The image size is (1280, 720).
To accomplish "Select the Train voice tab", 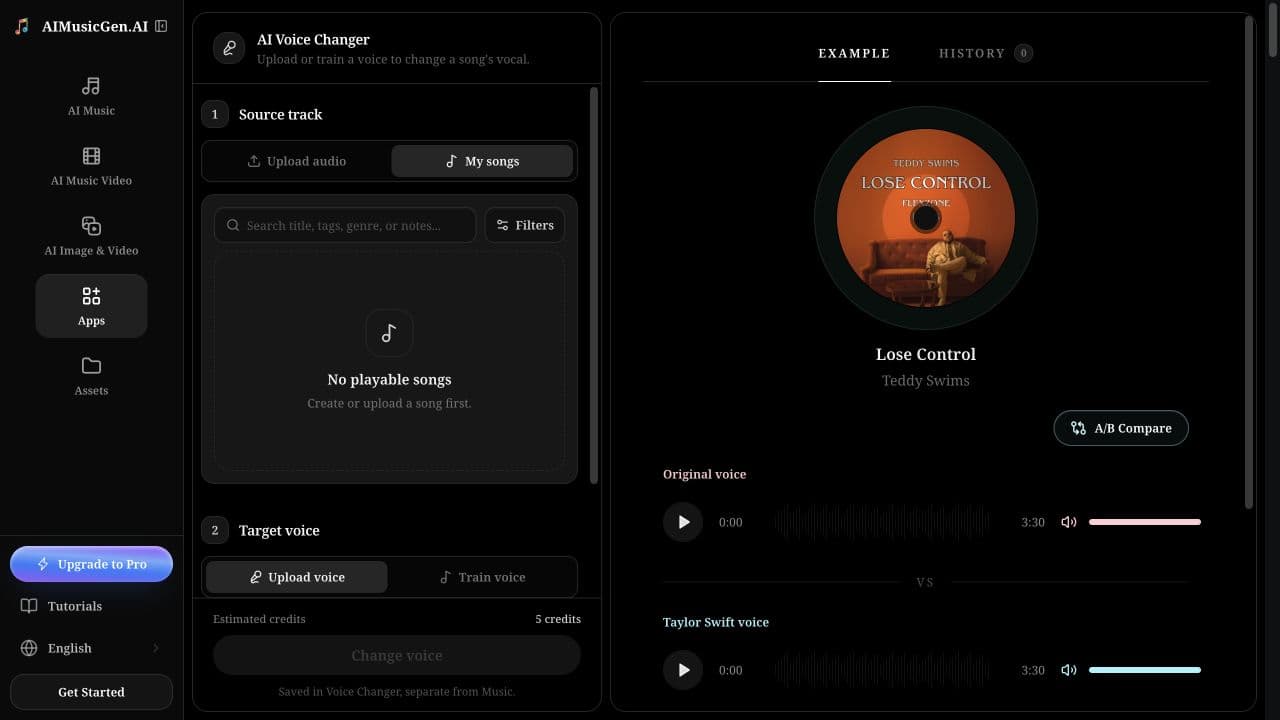I will coord(482,577).
